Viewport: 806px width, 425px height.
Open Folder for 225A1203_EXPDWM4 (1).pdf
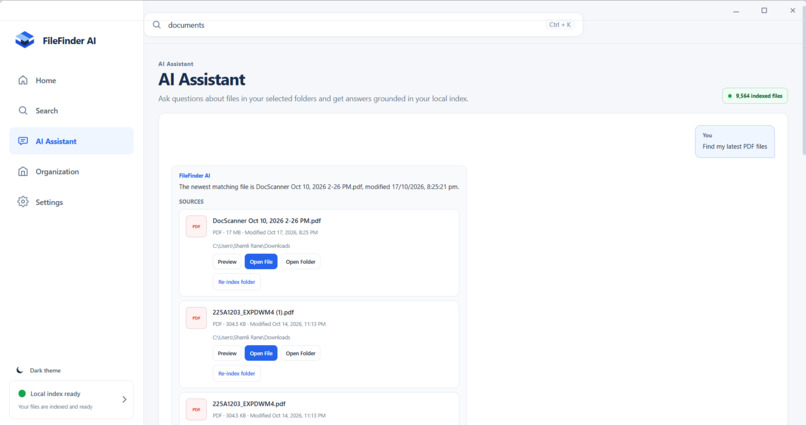[x=300, y=353]
